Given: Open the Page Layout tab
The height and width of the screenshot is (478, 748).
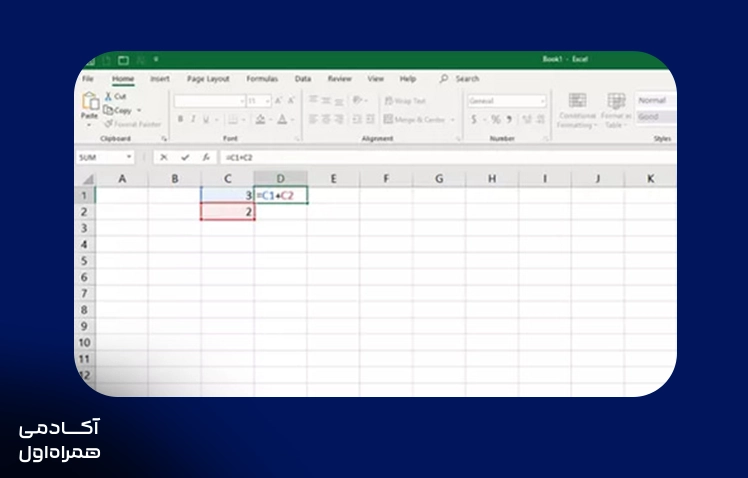Looking at the screenshot, I should coord(208,79).
